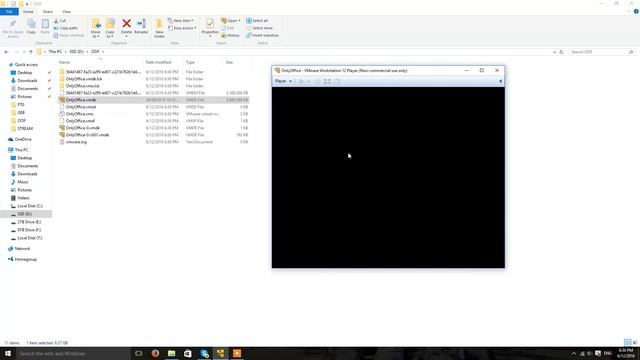Image resolution: width=640 pixels, height=360 pixels.
Task: Open Task View on the taskbar
Action: pyautogui.click(x=139, y=353)
